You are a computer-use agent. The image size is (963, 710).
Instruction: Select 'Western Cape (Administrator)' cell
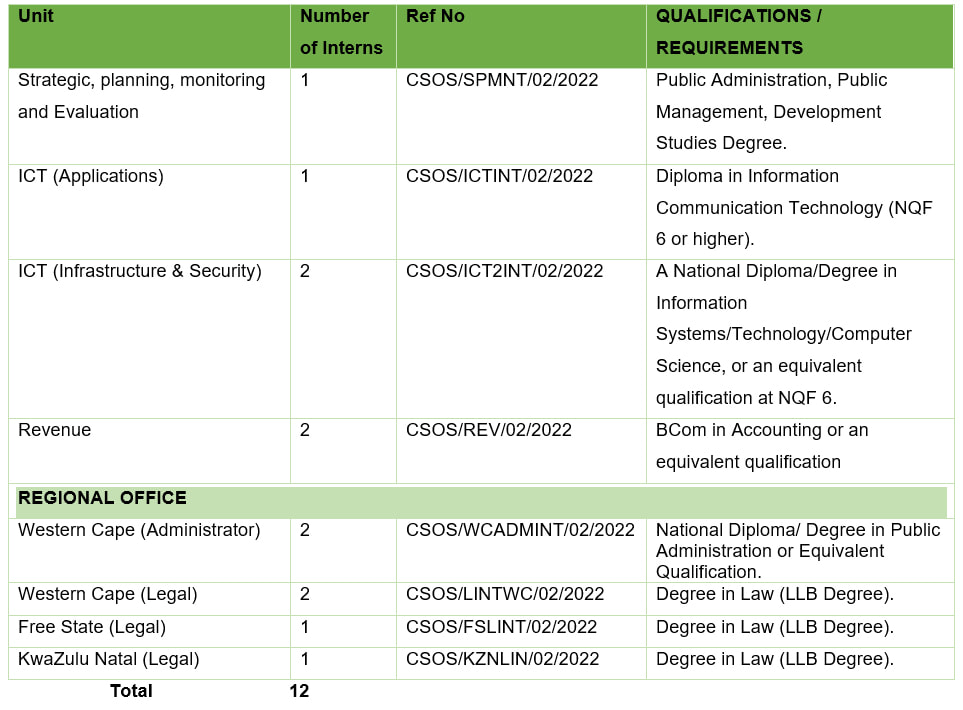tap(139, 530)
